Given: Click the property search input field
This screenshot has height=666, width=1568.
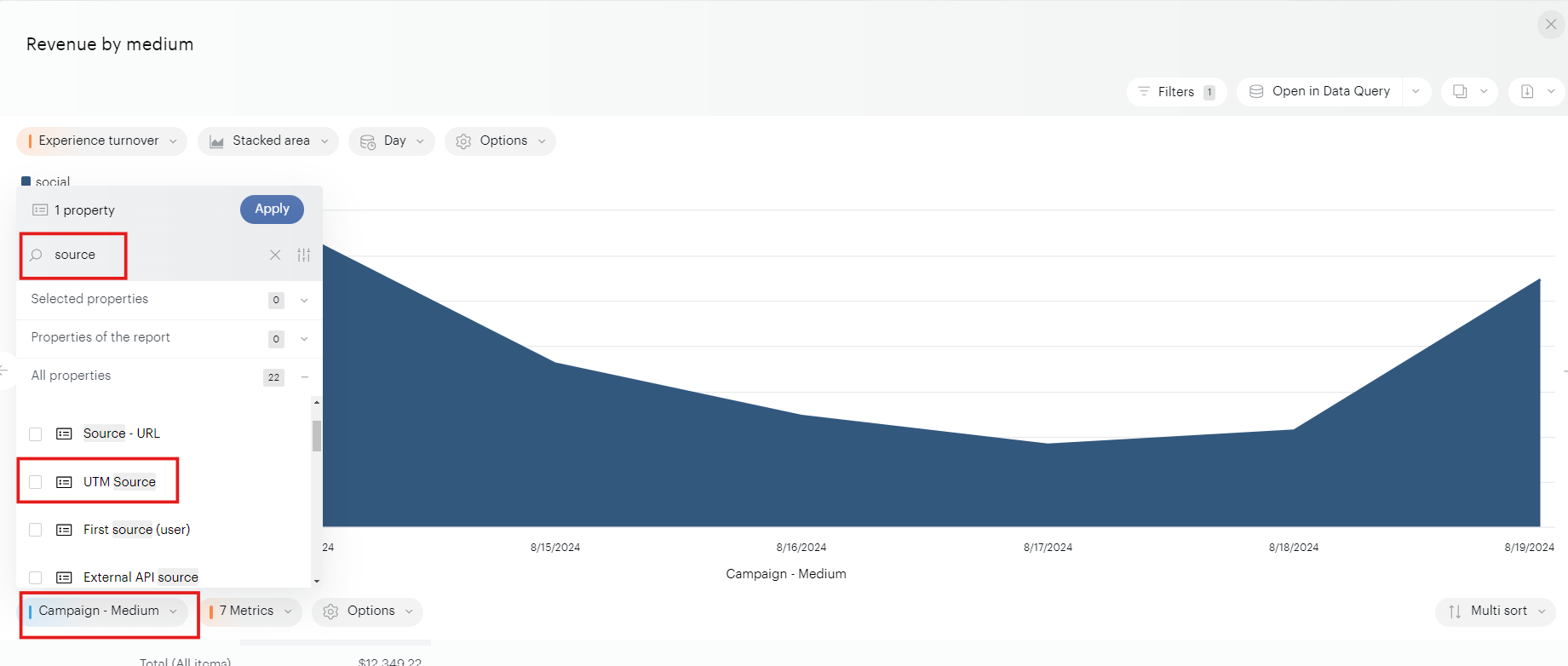Looking at the screenshot, I should click(x=153, y=255).
